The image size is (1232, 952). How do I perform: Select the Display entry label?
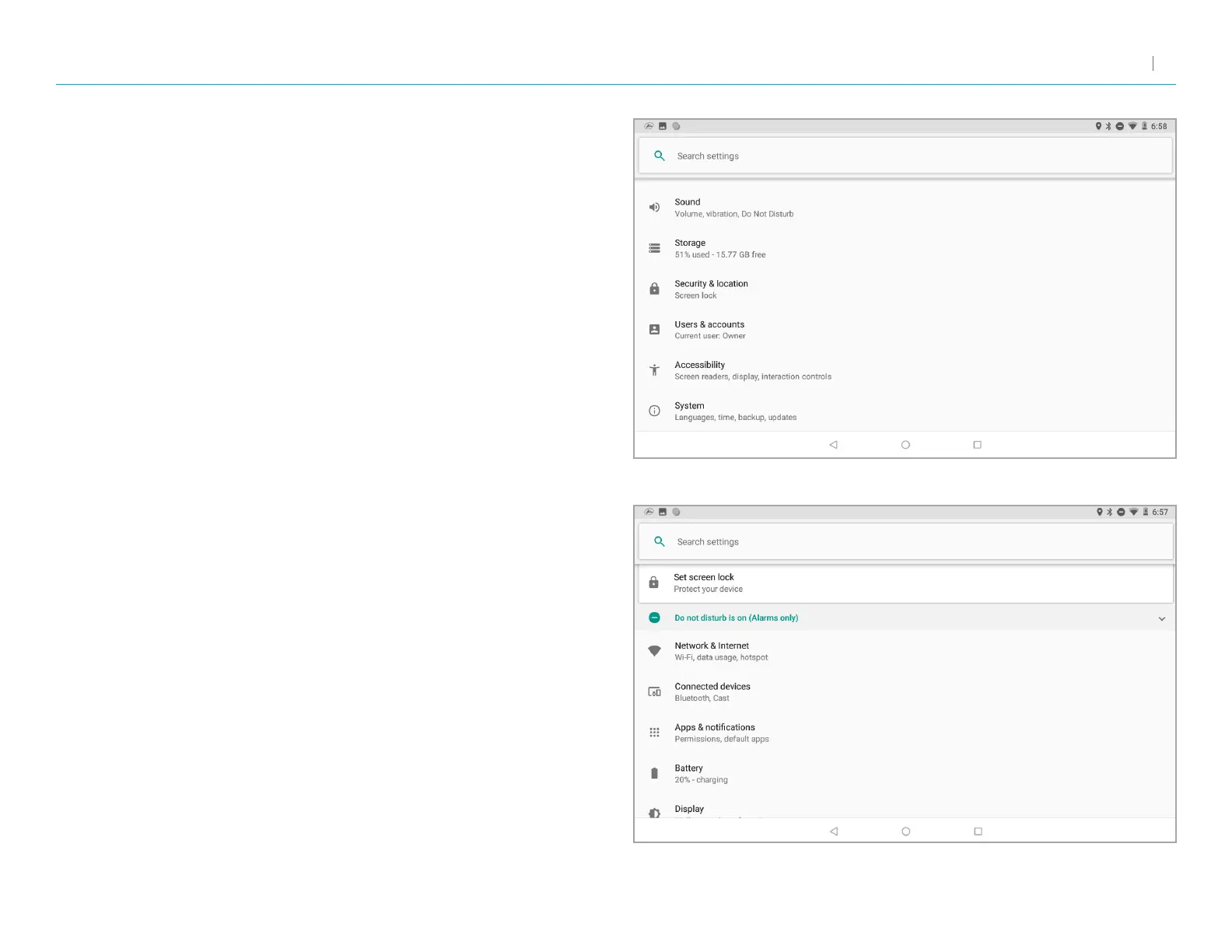coord(689,809)
